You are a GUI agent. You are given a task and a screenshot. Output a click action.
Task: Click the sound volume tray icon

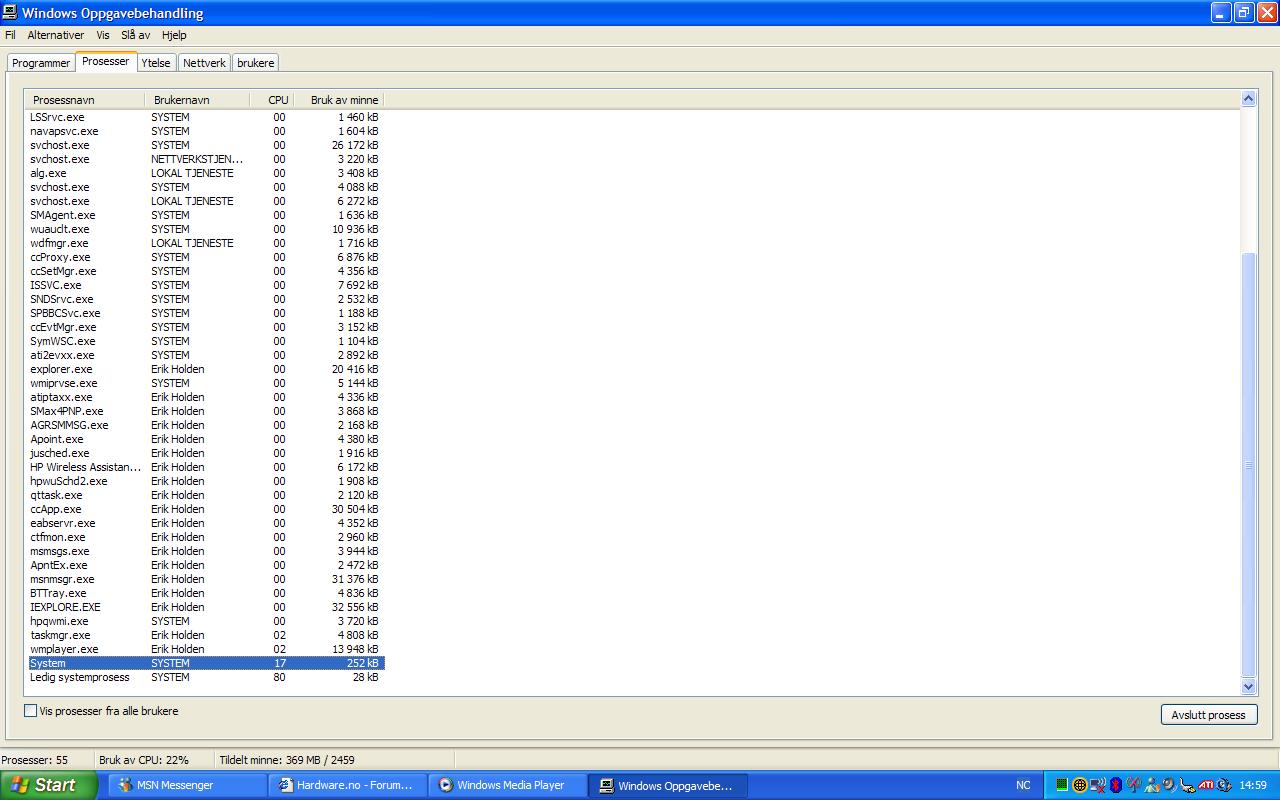click(1170, 785)
